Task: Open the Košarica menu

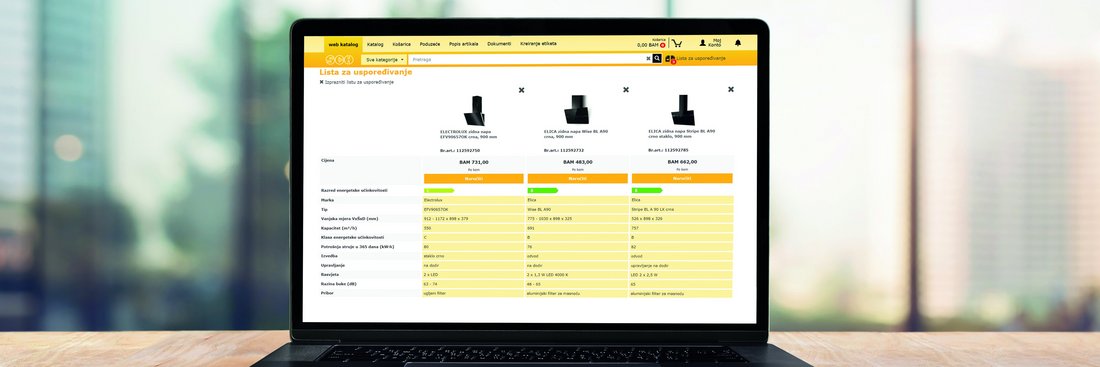Action: pos(402,44)
